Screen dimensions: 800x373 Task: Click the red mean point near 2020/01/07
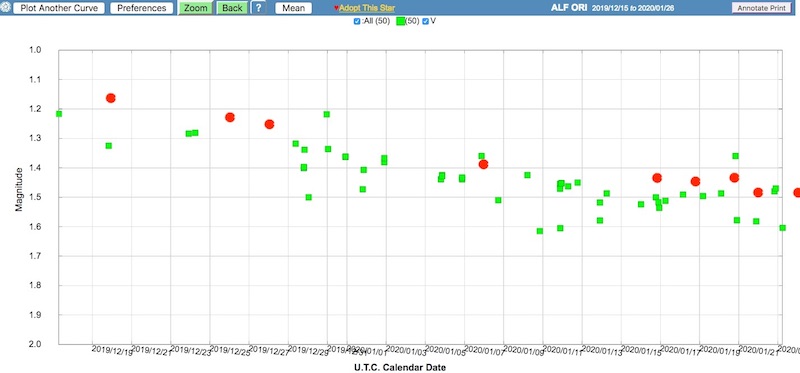pos(483,164)
